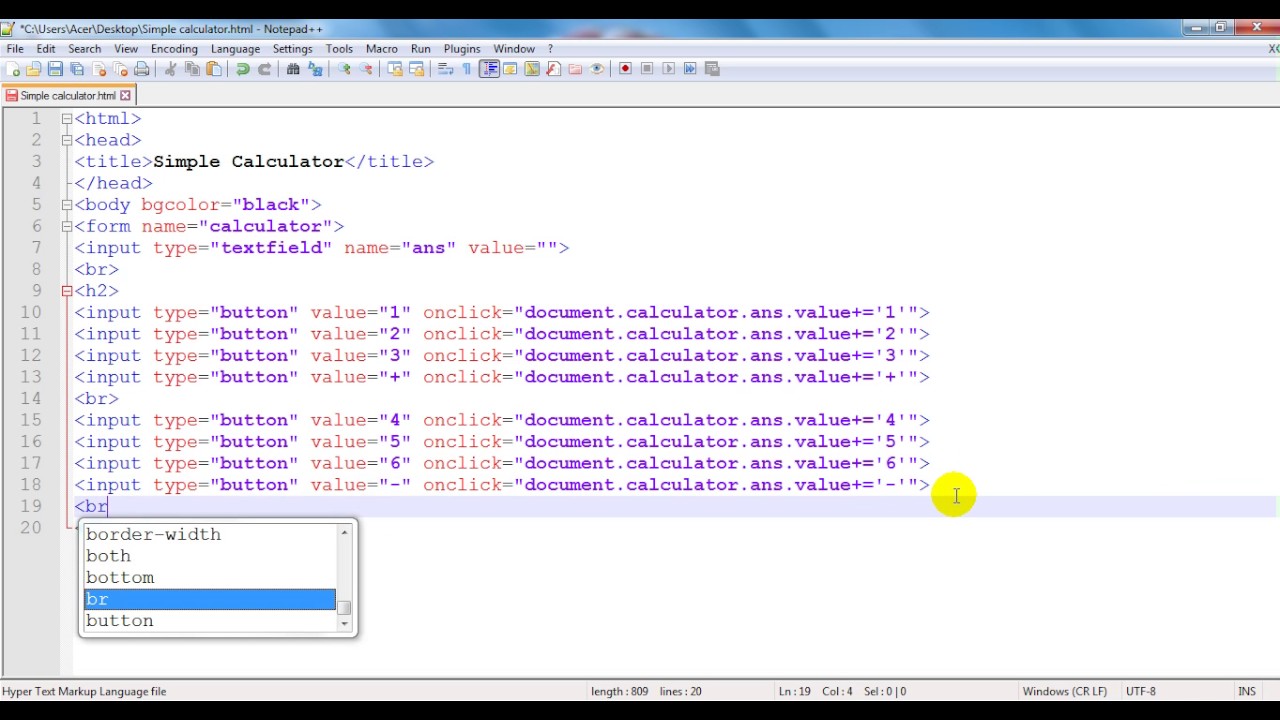The image size is (1280, 720).
Task: Toggle the Indent Guide toolbar icon
Action: 489,69
